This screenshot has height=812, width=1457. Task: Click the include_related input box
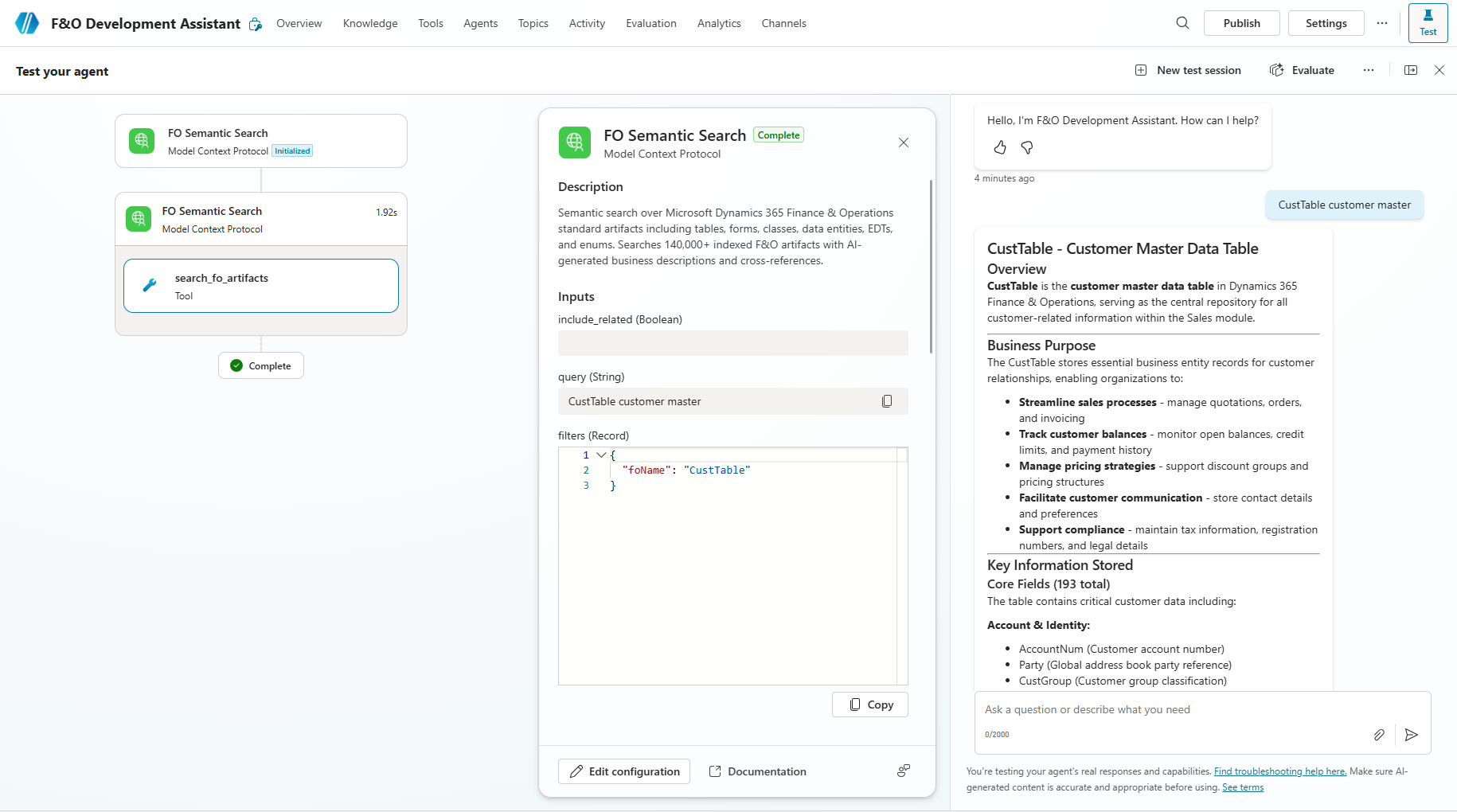(733, 343)
